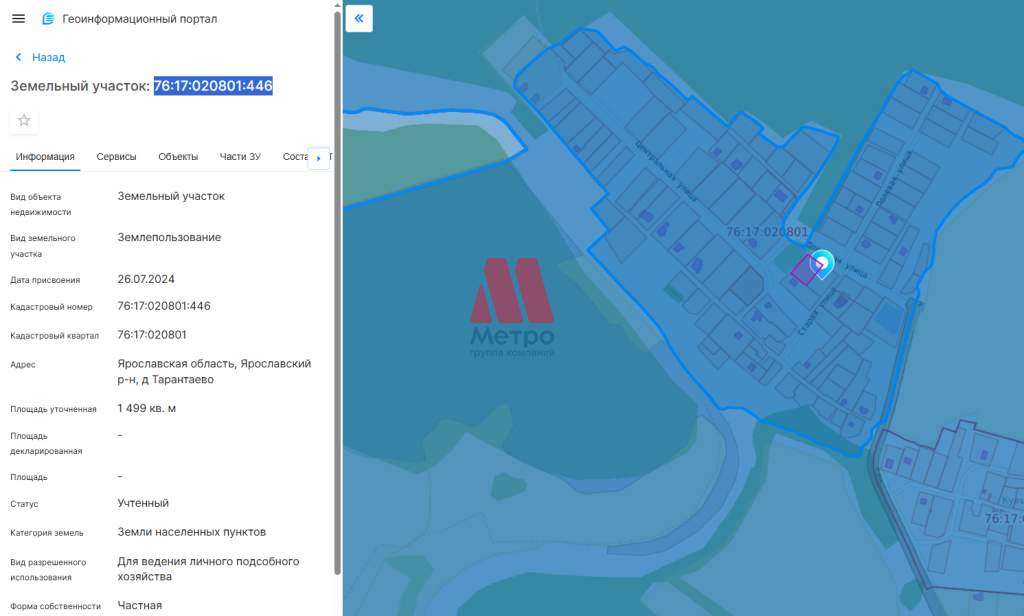Viewport: 1024px width, 616px height.
Task: Click the 76:17:020801 quarter label on map
Action: click(766, 232)
